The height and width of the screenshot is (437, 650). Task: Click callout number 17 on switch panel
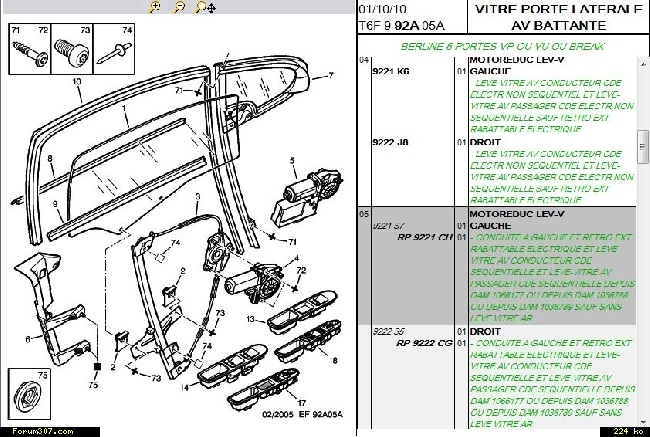point(301,402)
